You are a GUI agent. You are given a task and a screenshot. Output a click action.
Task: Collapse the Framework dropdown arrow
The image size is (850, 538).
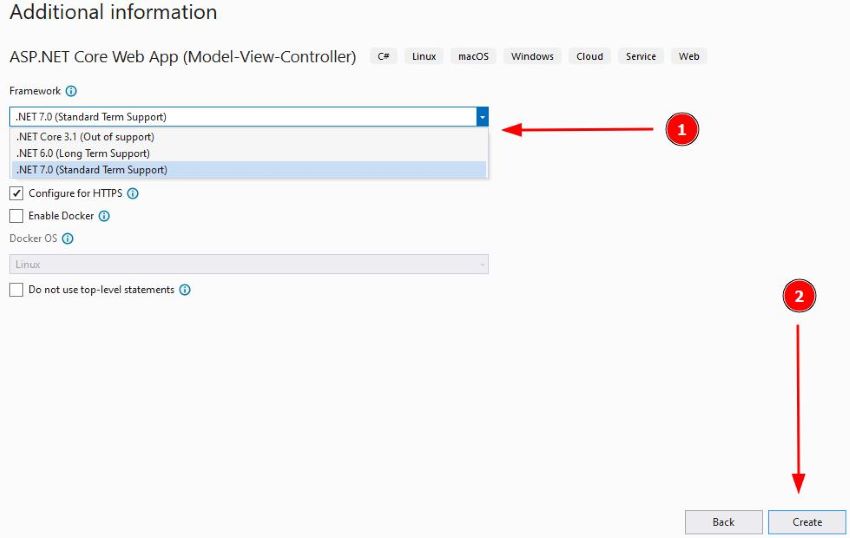click(482, 117)
